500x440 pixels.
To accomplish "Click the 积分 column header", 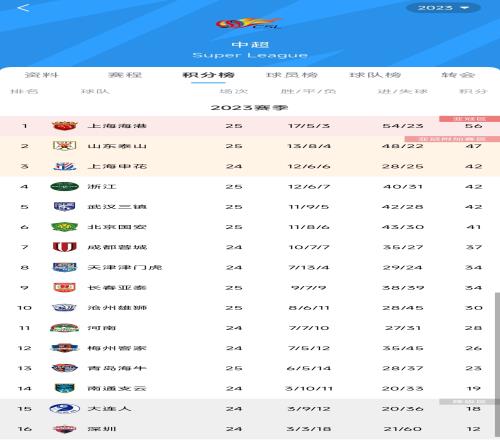I will point(473,91).
